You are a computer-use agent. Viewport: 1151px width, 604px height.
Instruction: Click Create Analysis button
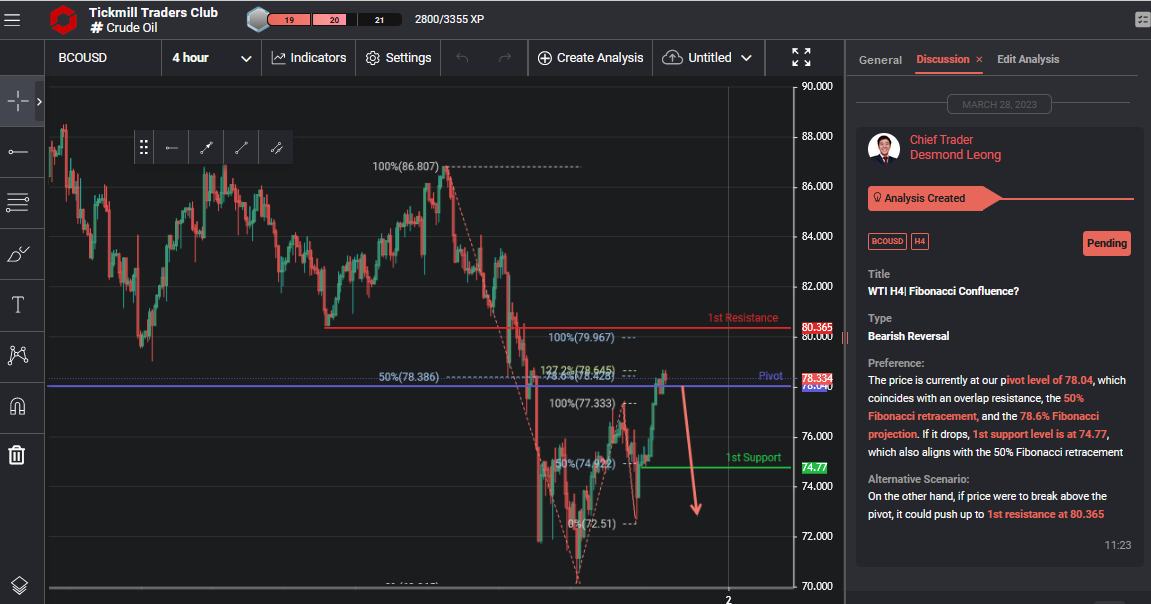pos(590,58)
